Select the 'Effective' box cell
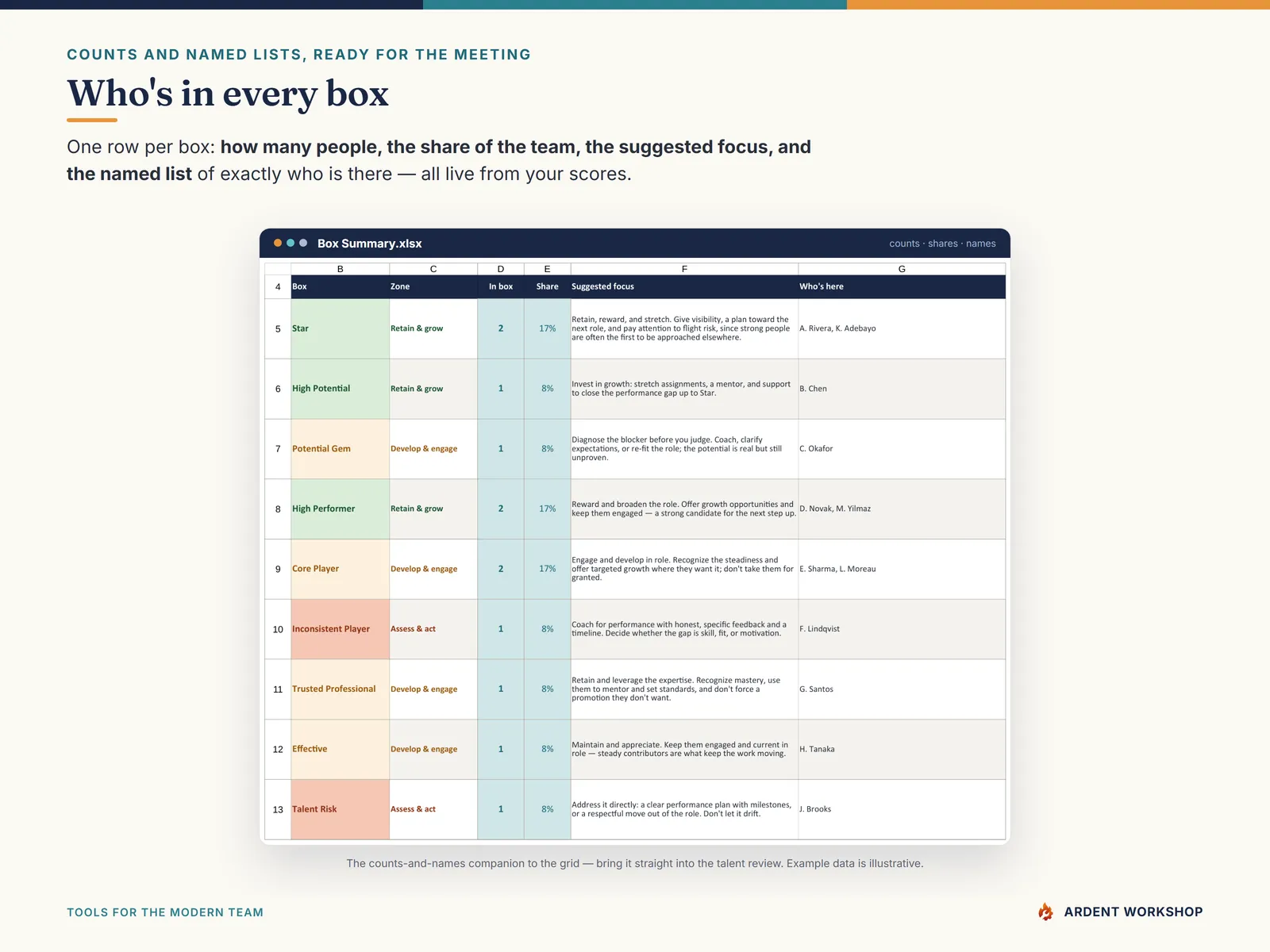Image resolution: width=1270 pixels, height=952 pixels. pos(340,749)
